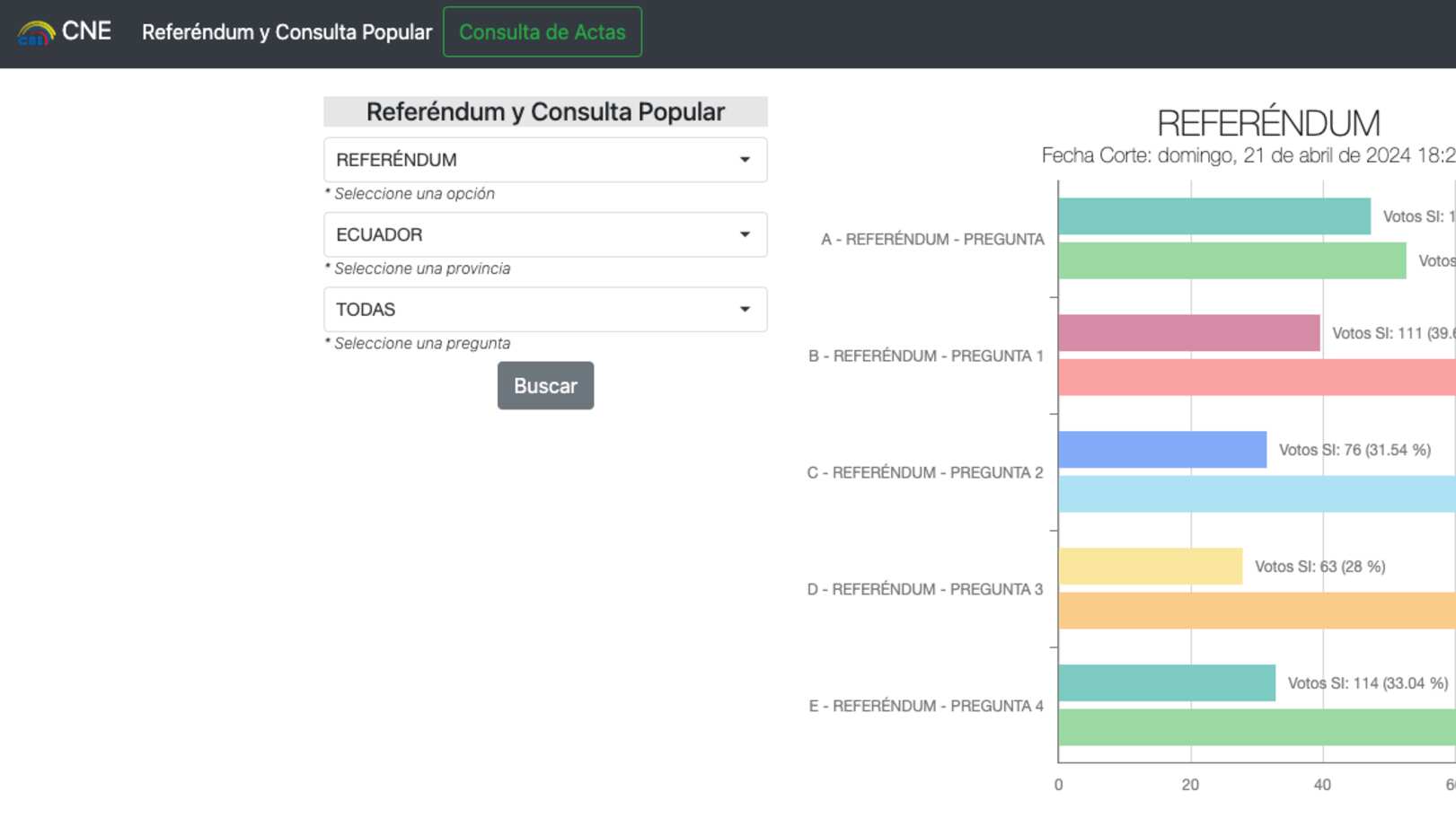Expand the REFERÉNDUM option dropdown

coord(544,160)
